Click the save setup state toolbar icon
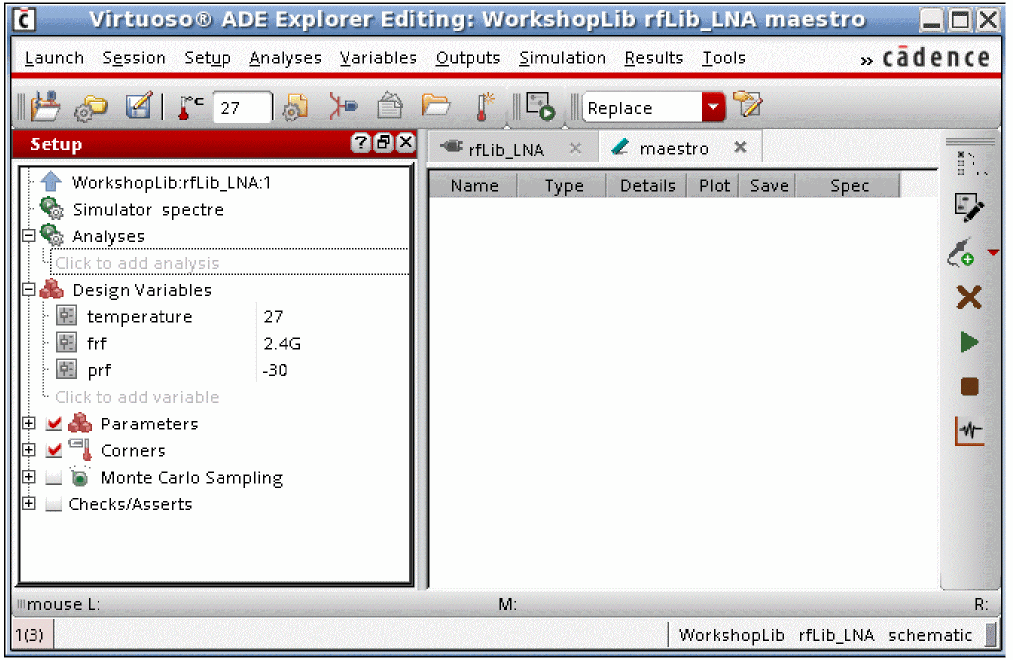Image resolution: width=1013 pixels, height=660 pixels. point(45,107)
